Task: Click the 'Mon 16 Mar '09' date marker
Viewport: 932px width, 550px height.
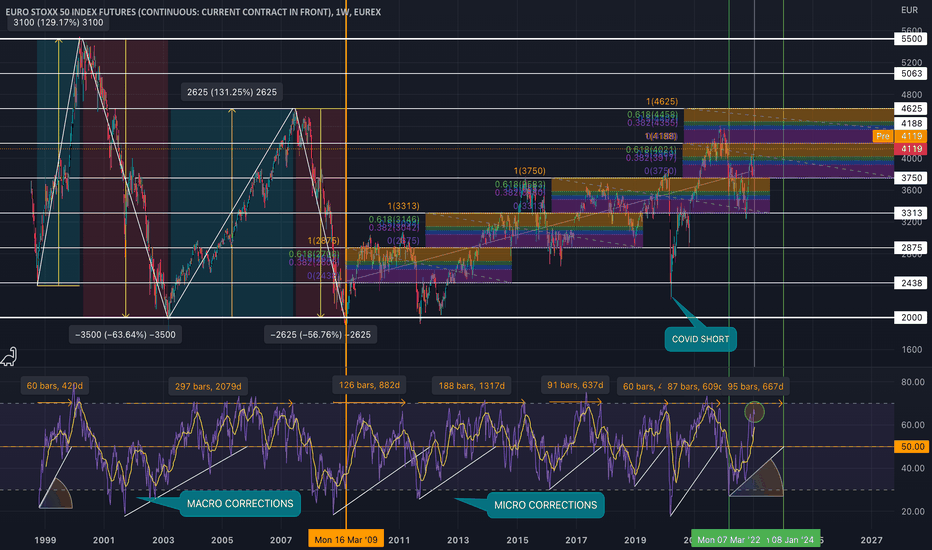Action: click(x=346, y=540)
